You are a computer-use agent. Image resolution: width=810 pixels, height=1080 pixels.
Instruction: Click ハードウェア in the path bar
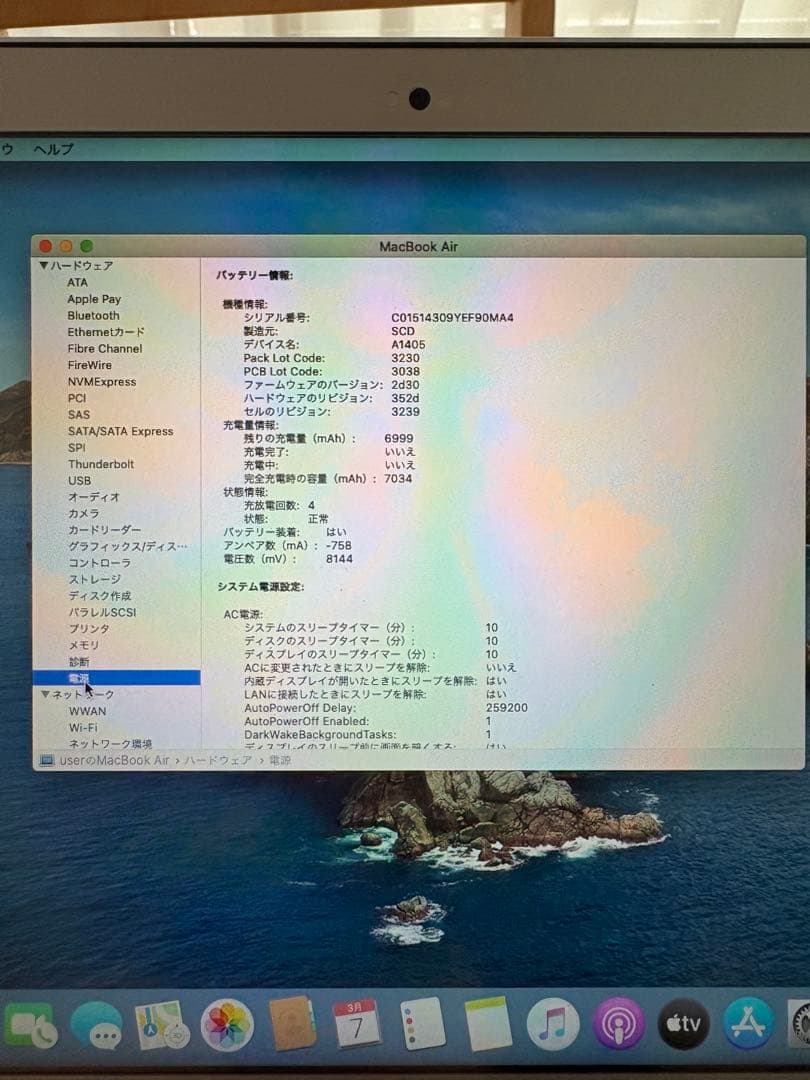point(218,760)
